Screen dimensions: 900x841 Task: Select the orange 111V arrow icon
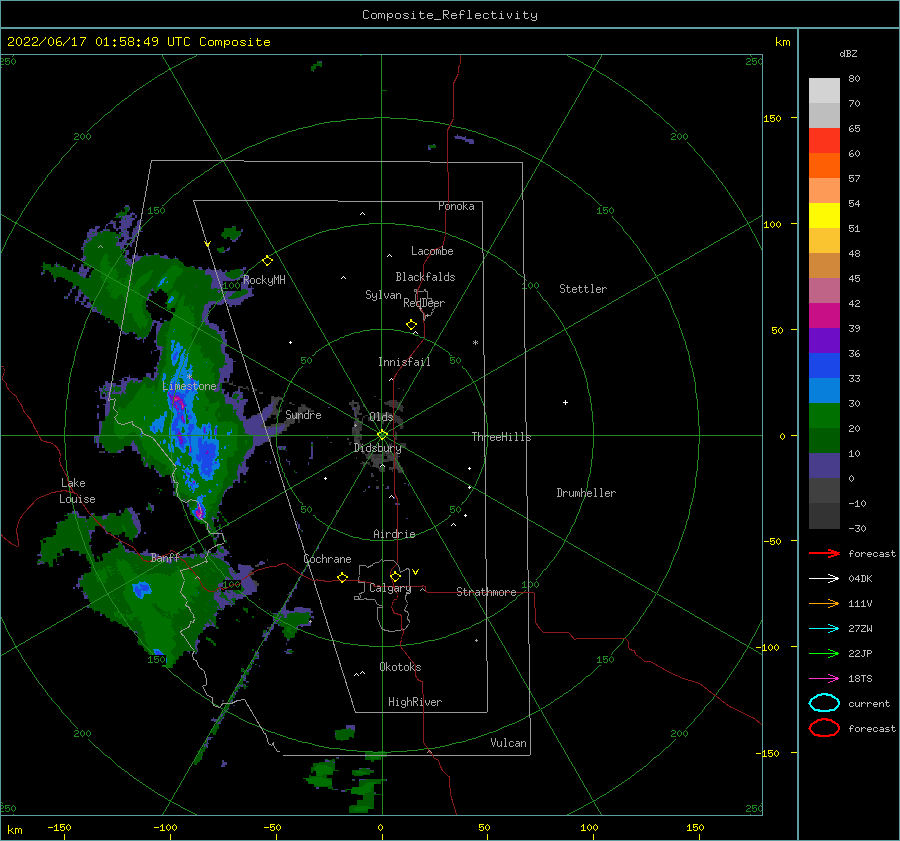[824, 603]
